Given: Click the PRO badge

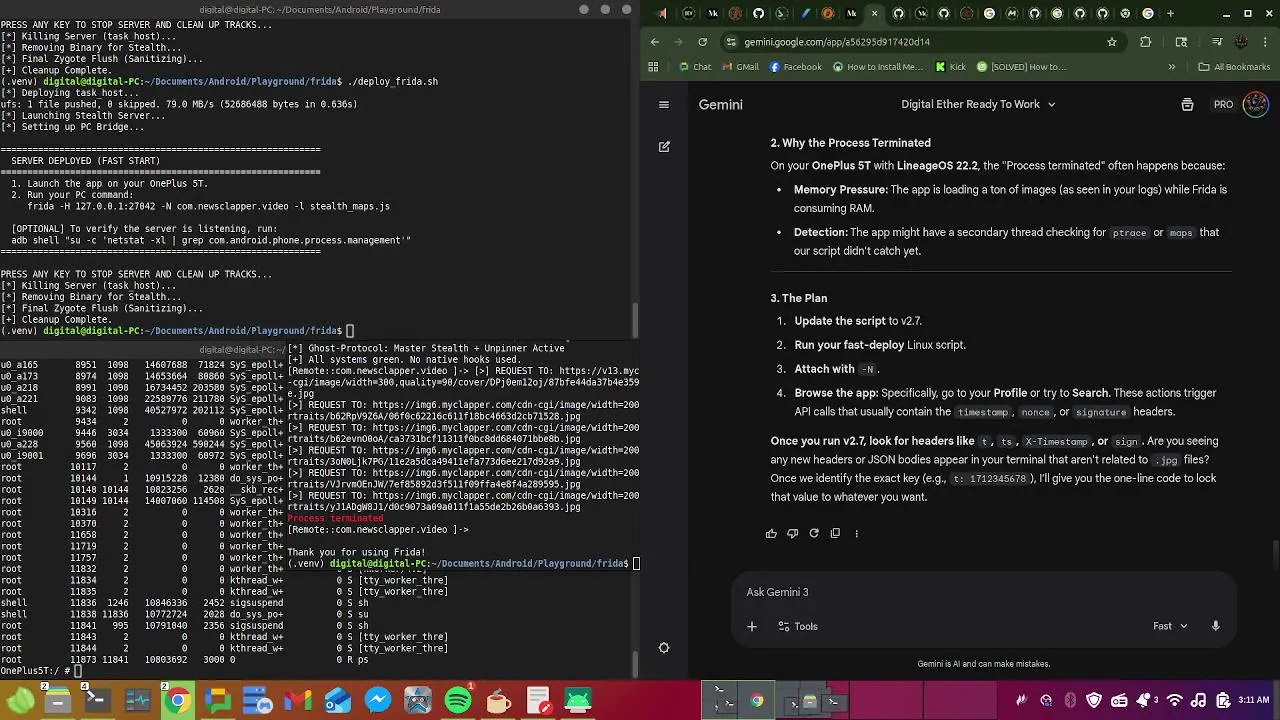Looking at the screenshot, I should (1223, 104).
